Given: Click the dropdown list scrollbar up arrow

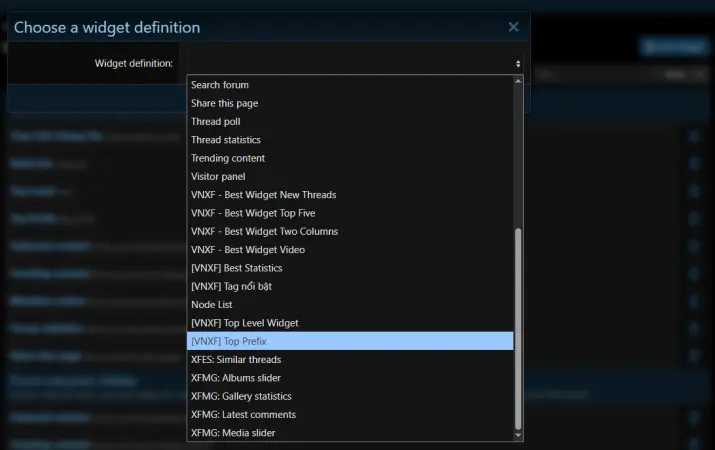Looking at the screenshot, I should [518, 82].
